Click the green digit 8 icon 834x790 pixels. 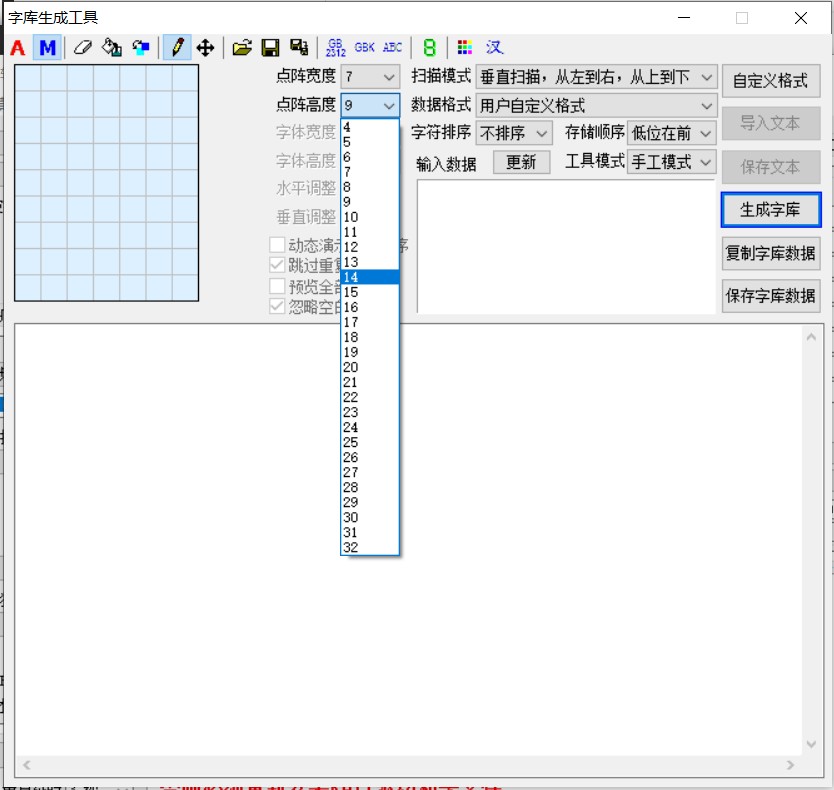[x=429, y=48]
